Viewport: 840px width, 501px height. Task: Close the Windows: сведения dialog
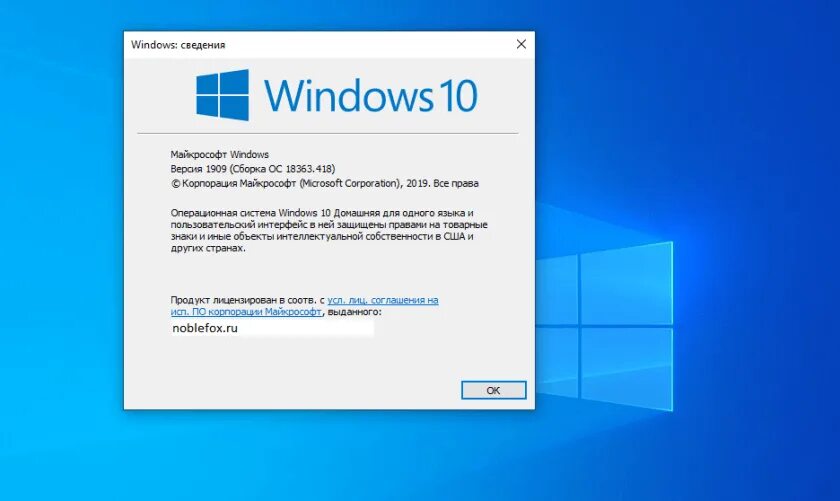521,44
